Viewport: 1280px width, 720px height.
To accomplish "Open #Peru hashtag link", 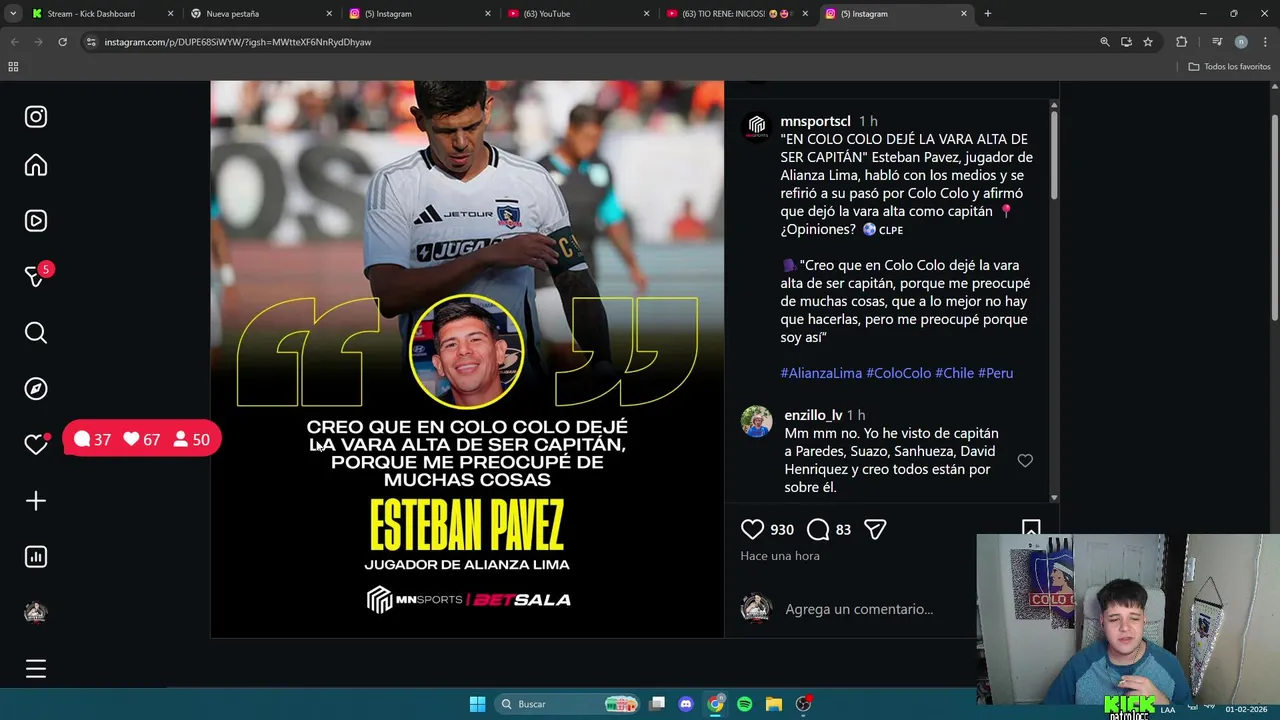I will coord(995,373).
